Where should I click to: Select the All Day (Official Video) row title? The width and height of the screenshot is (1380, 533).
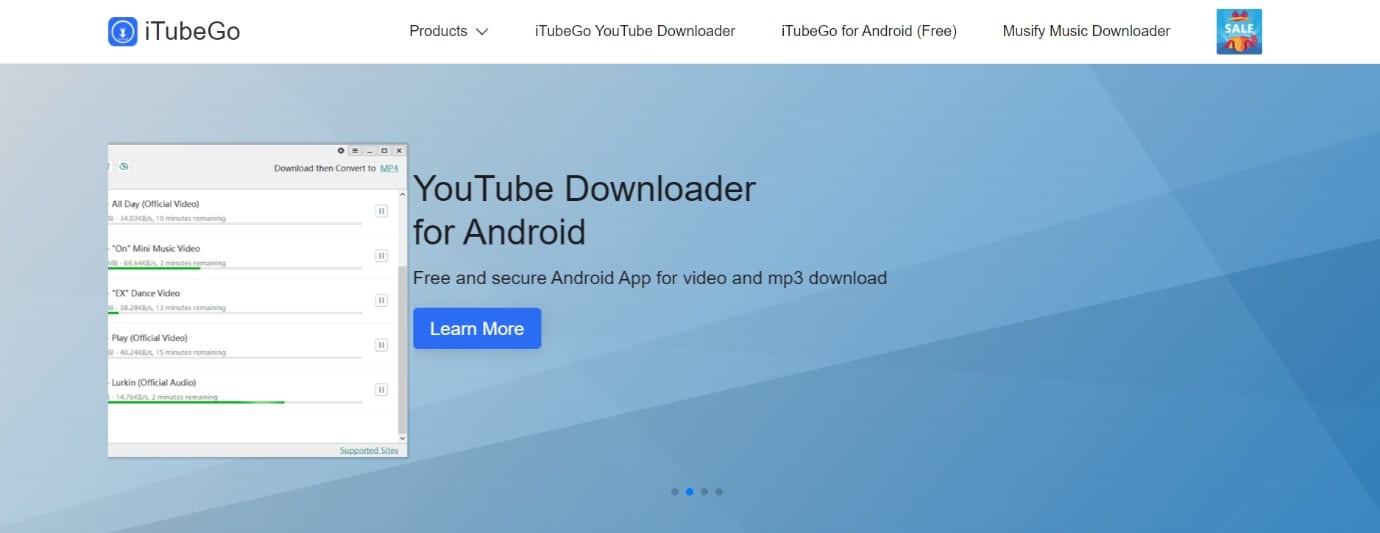[155, 204]
